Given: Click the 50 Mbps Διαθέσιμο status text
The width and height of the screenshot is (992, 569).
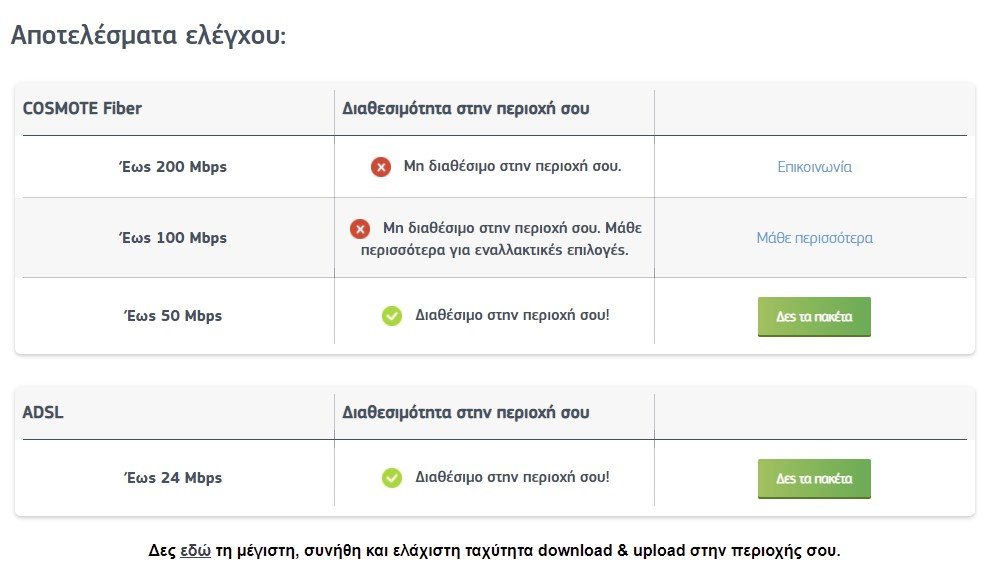Looking at the screenshot, I should click(512, 315).
